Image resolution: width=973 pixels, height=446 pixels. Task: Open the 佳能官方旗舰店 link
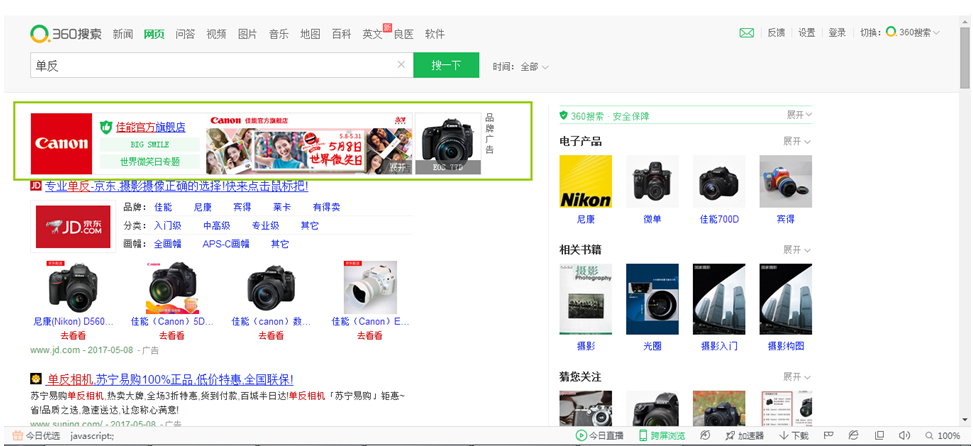150,127
